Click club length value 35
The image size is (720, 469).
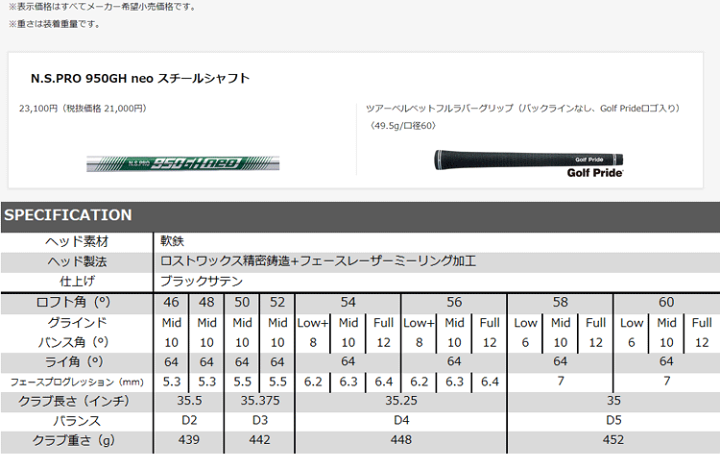(x=613, y=401)
